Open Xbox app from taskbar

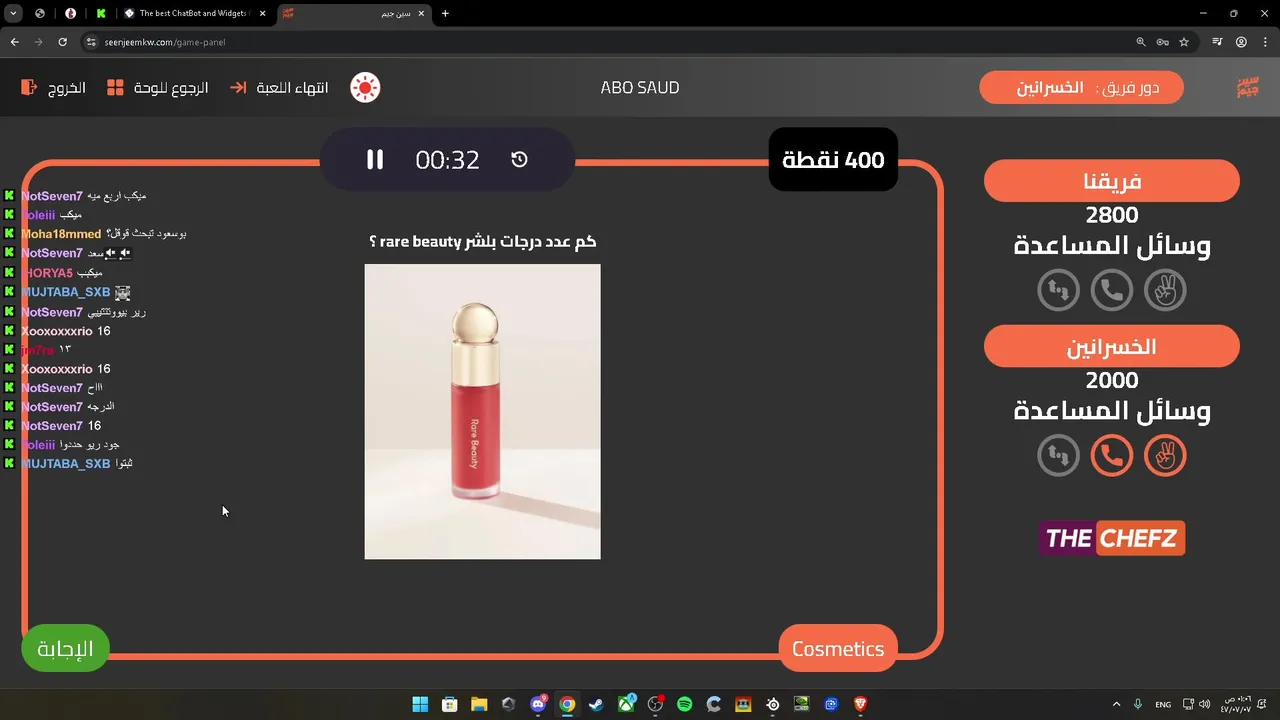626,704
